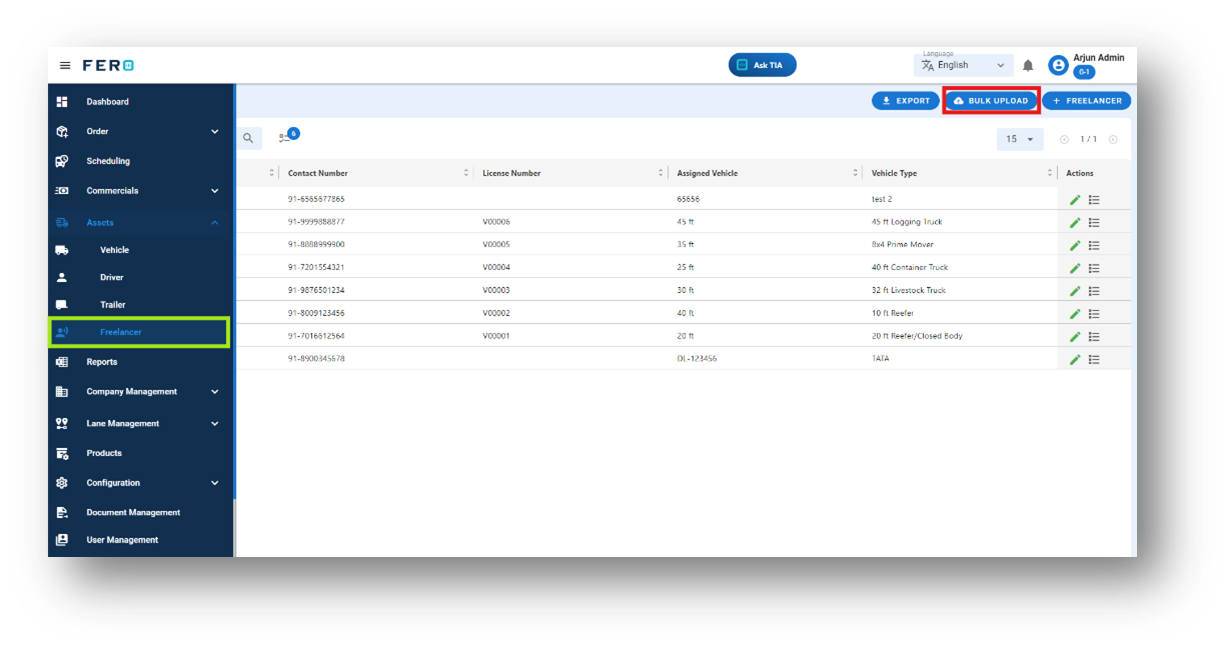This screenshot has width=1232, height=652.
Task: Sort by Contact Number column header
Action: point(318,173)
